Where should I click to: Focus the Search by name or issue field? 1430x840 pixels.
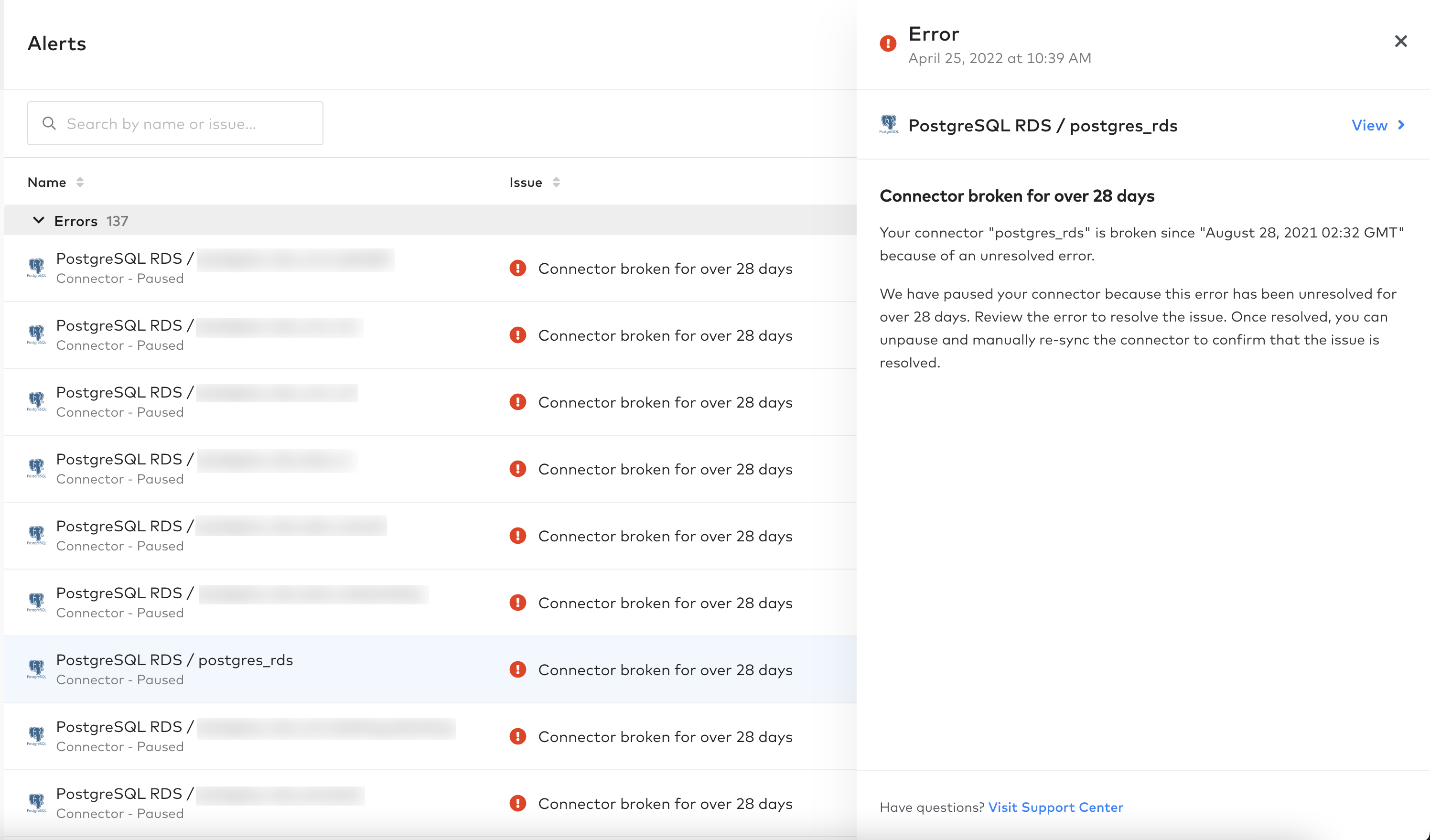coord(175,123)
